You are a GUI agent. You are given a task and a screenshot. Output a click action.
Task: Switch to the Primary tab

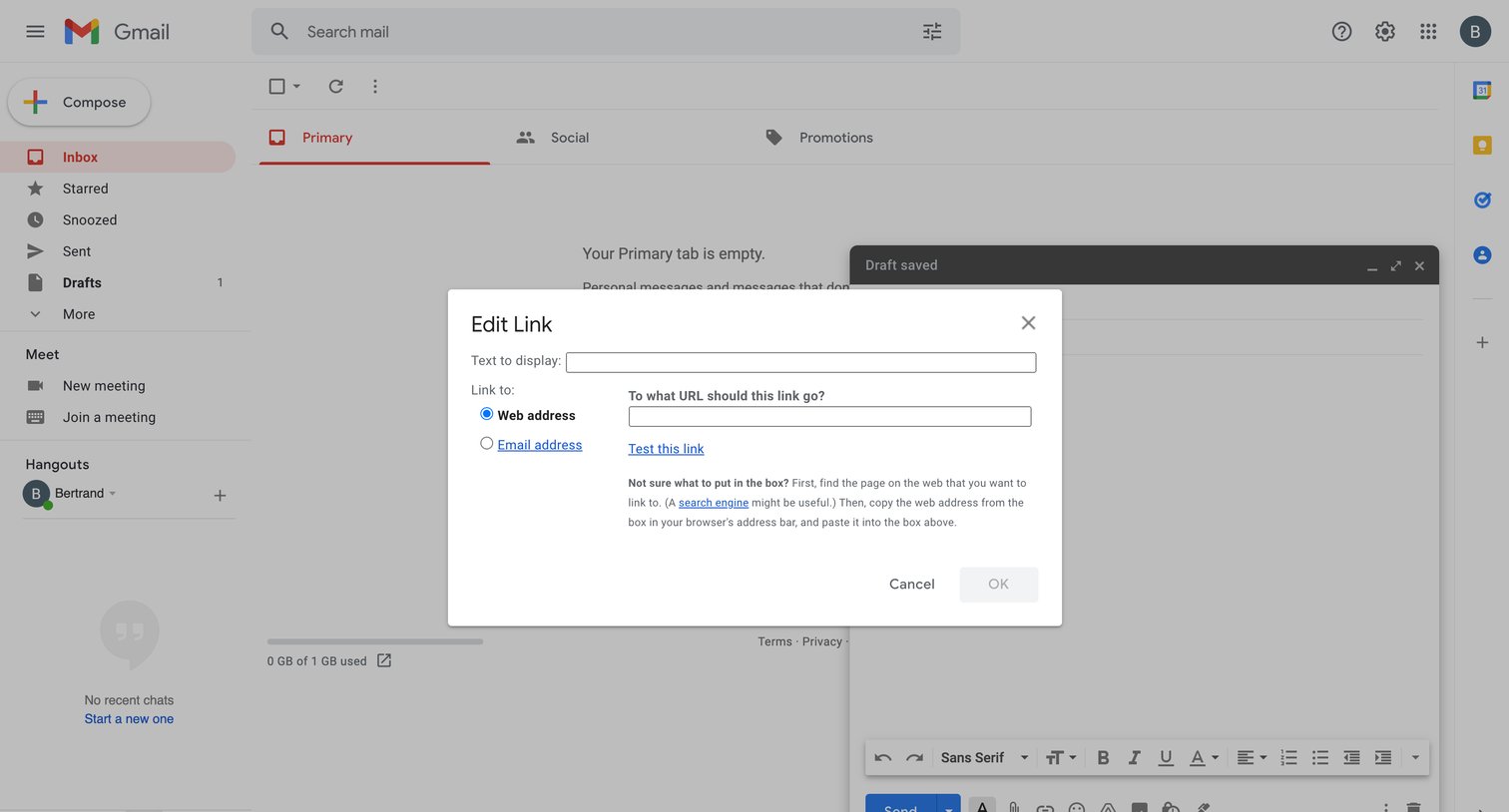(x=374, y=138)
